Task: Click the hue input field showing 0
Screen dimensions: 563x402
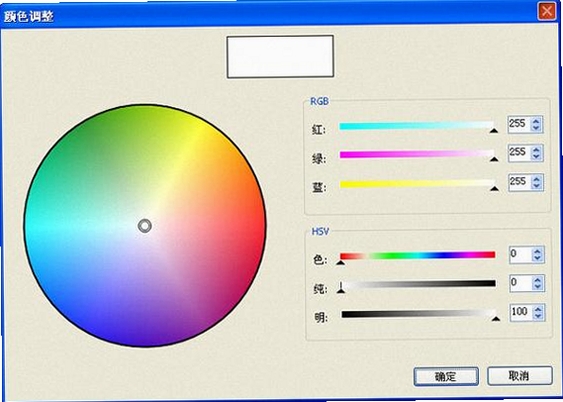Action: (x=521, y=254)
